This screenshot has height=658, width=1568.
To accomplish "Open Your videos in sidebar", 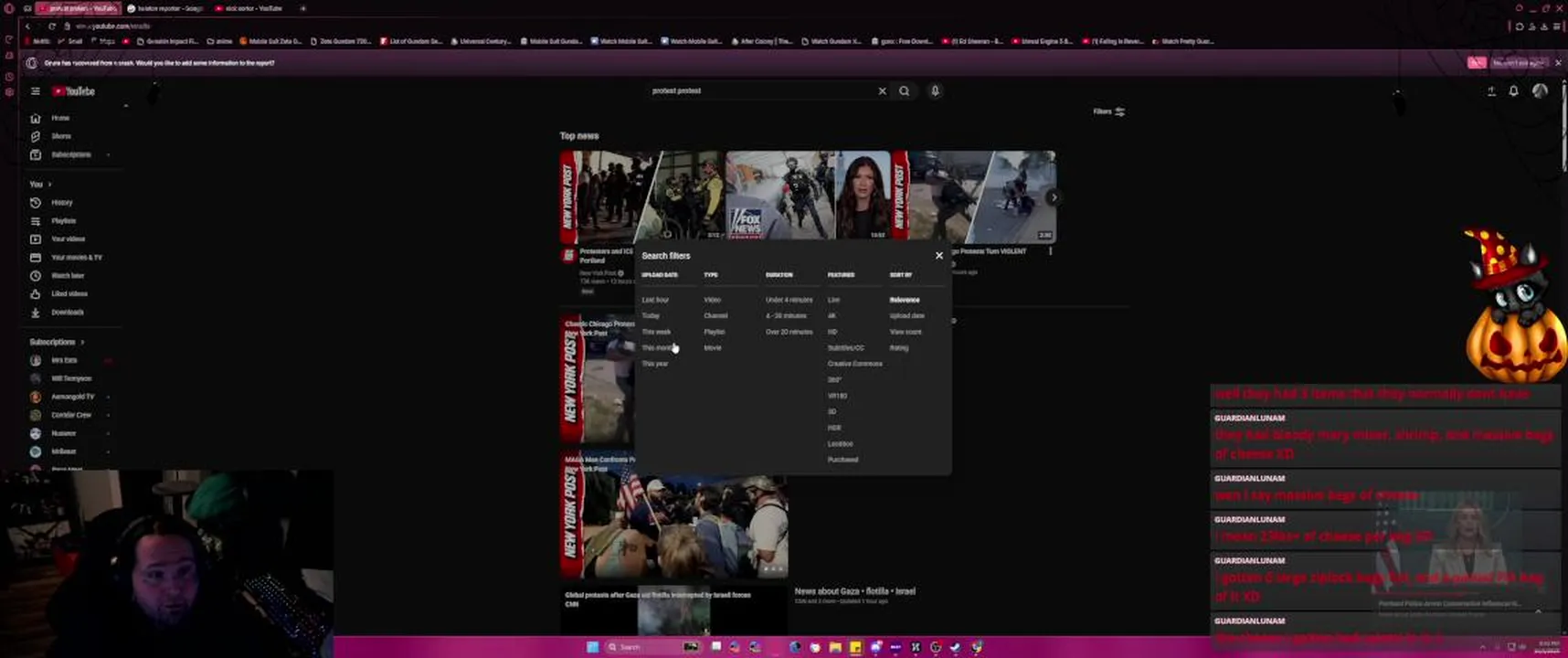I will (x=68, y=239).
